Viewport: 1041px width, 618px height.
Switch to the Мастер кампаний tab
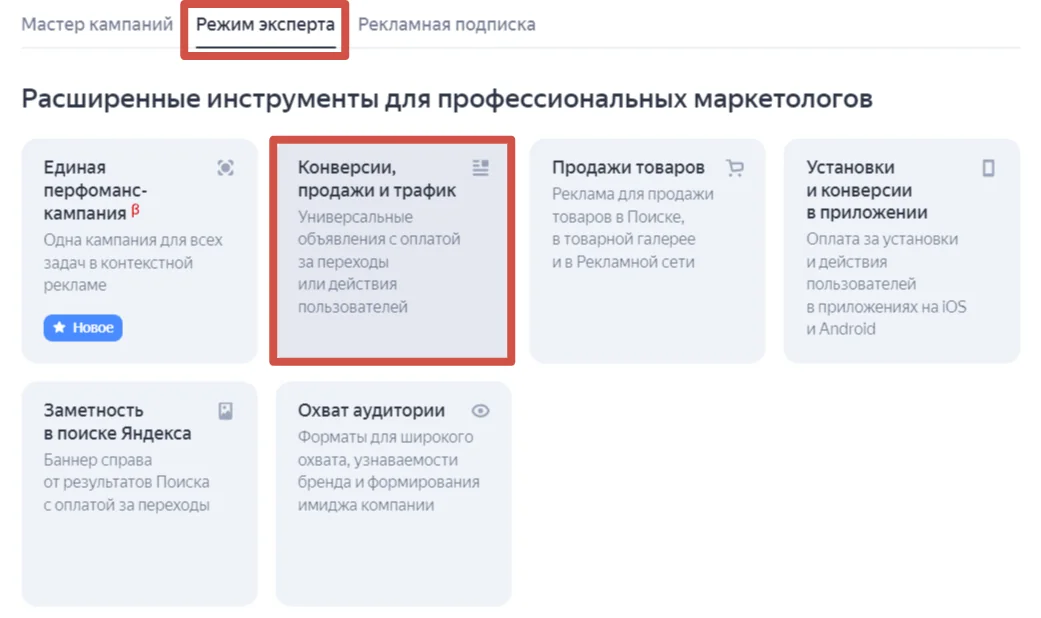pyautogui.click(x=97, y=25)
